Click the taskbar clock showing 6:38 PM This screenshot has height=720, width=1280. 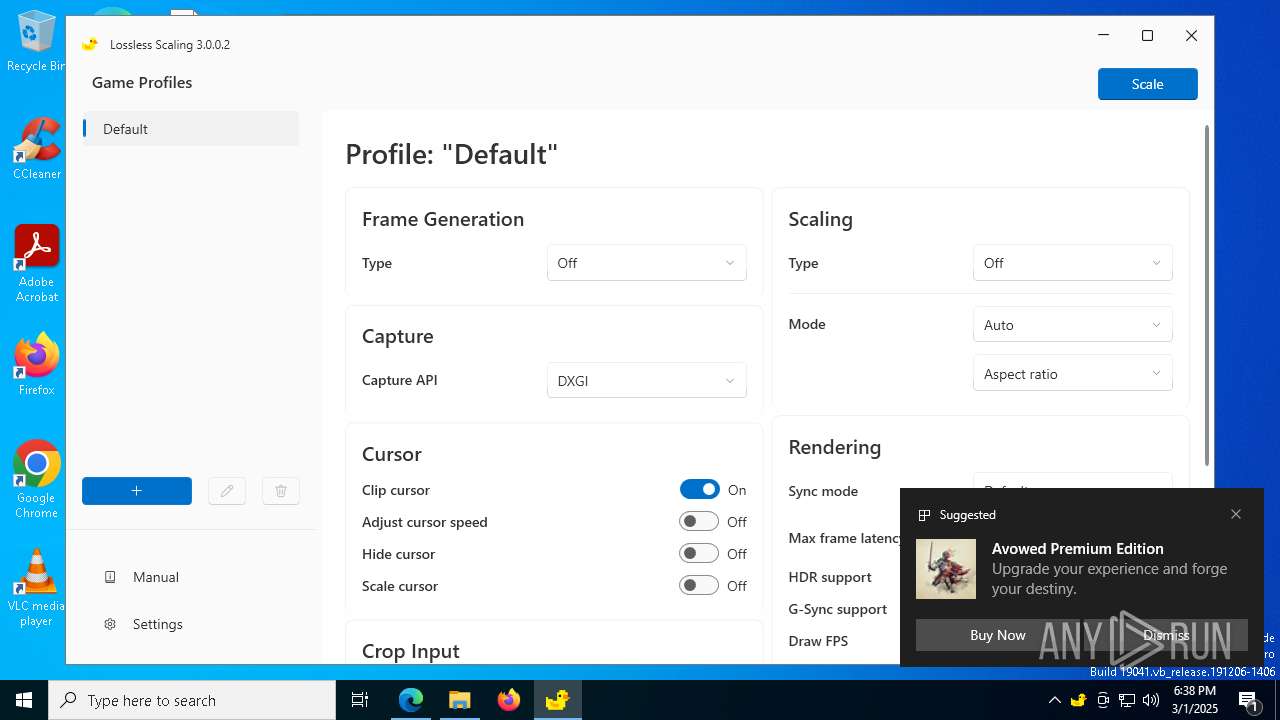(x=1194, y=700)
